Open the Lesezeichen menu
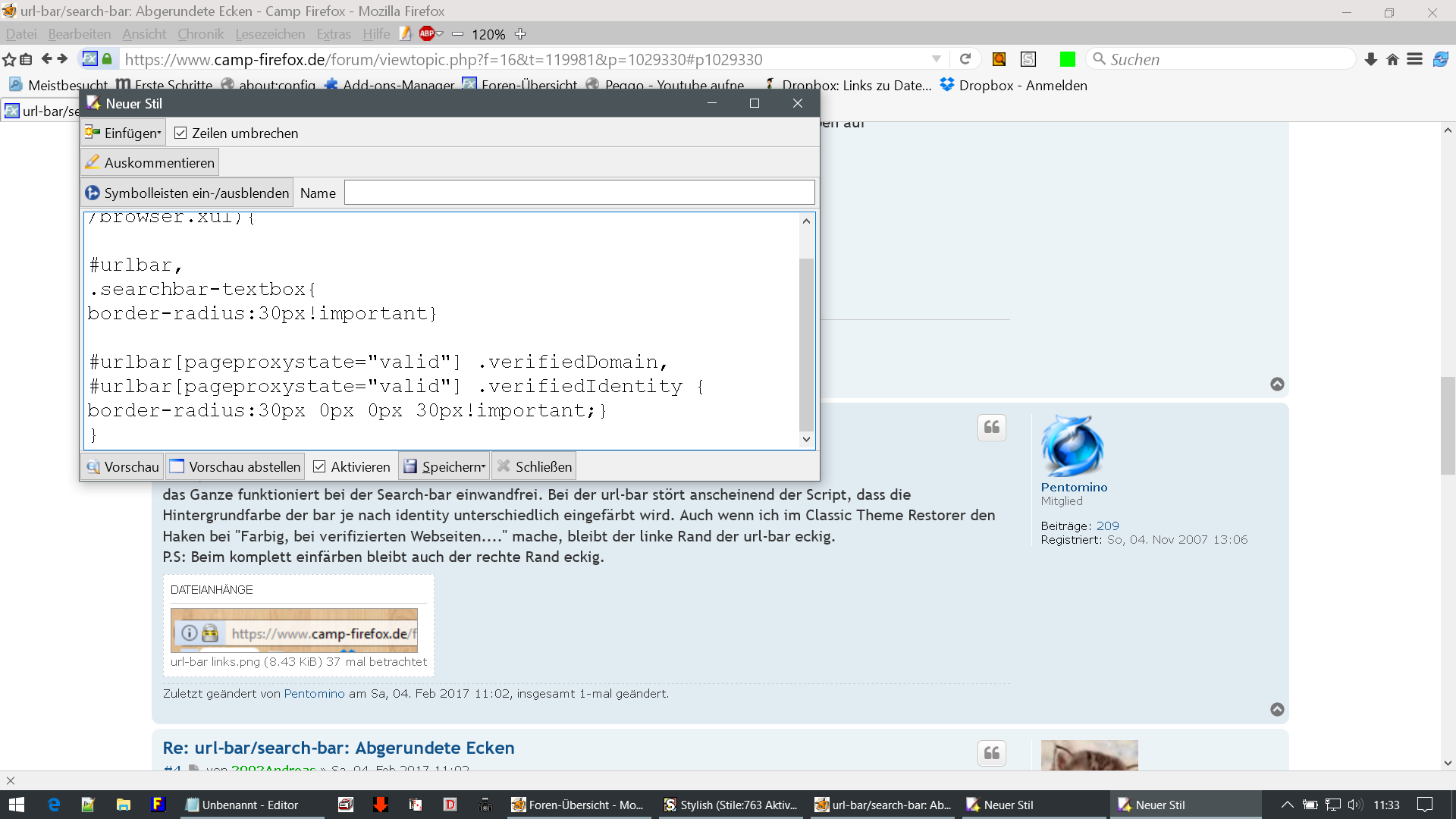 coord(270,34)
